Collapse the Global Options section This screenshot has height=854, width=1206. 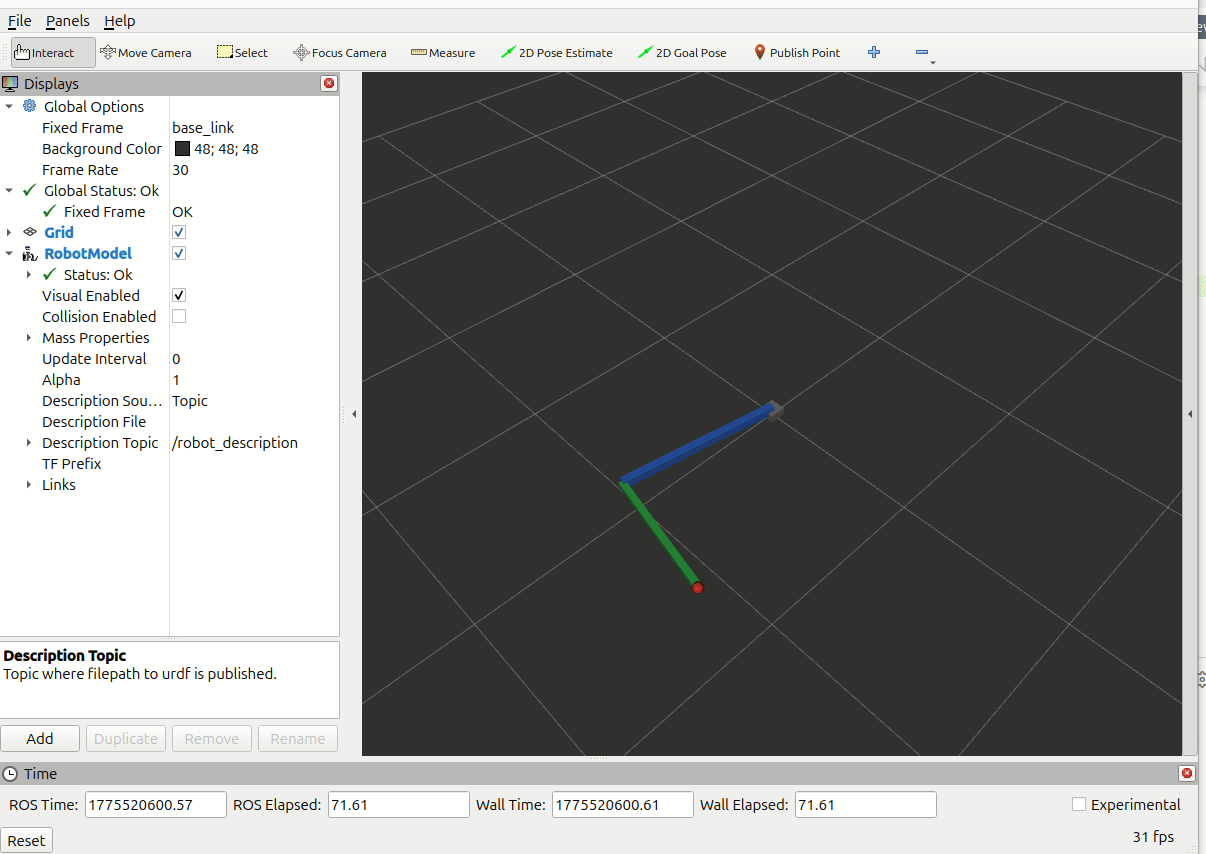tap(10, 107)
